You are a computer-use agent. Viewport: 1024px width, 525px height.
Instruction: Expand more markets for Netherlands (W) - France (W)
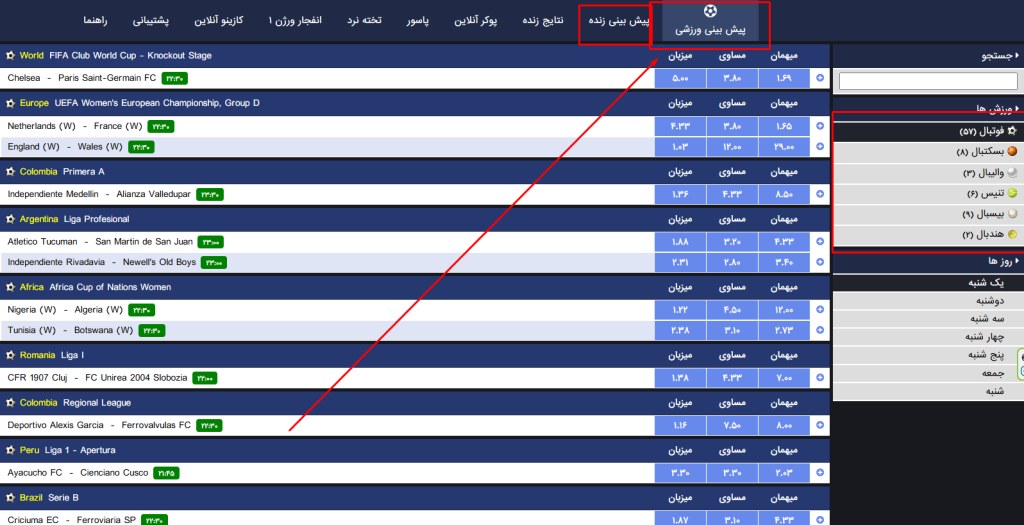pos(820,126)
